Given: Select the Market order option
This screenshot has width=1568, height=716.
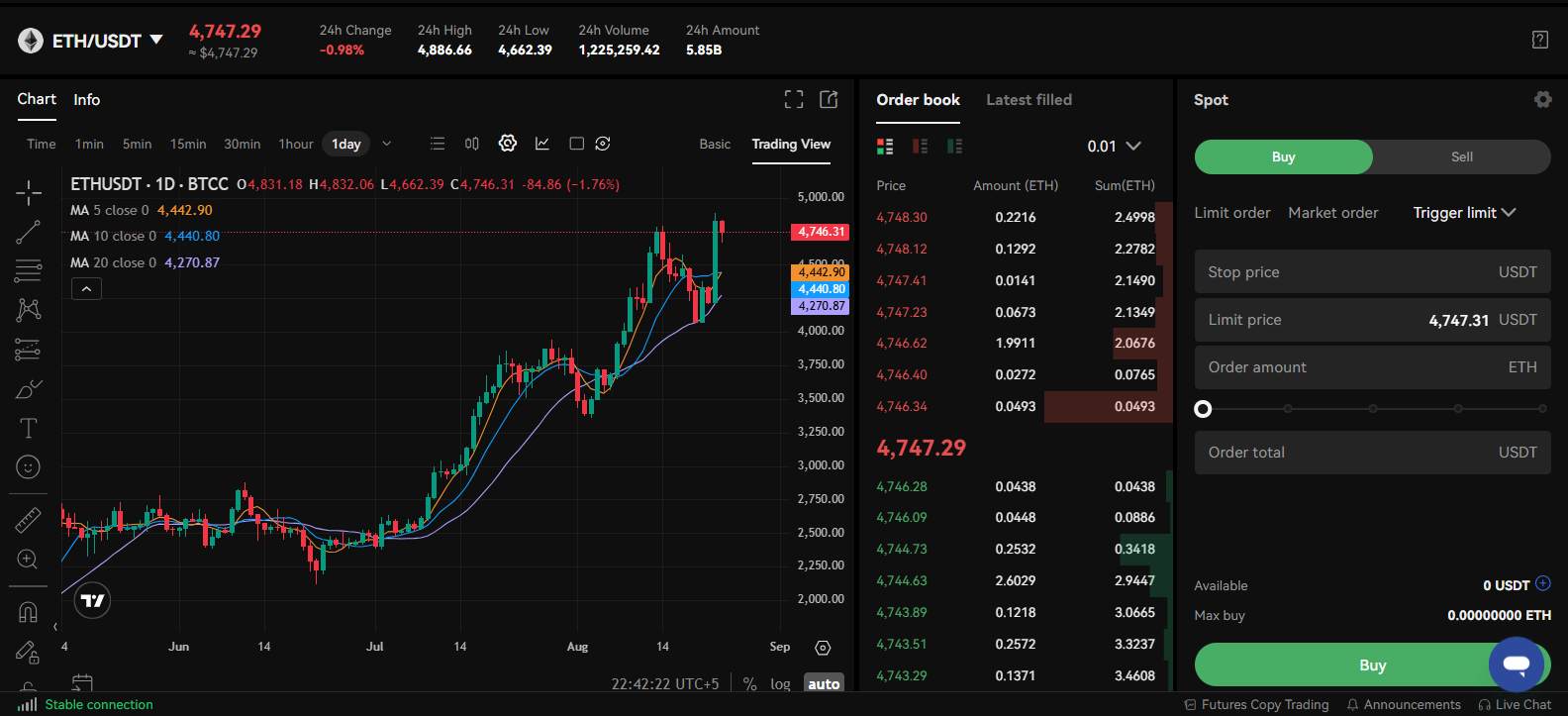Looking at the screenshot, I should 1332,213.
